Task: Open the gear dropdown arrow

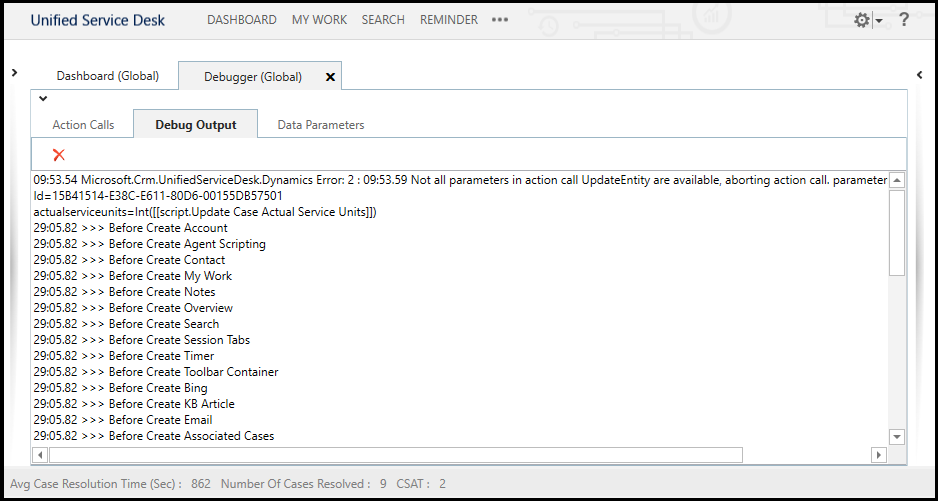Action: pos(879,21)
